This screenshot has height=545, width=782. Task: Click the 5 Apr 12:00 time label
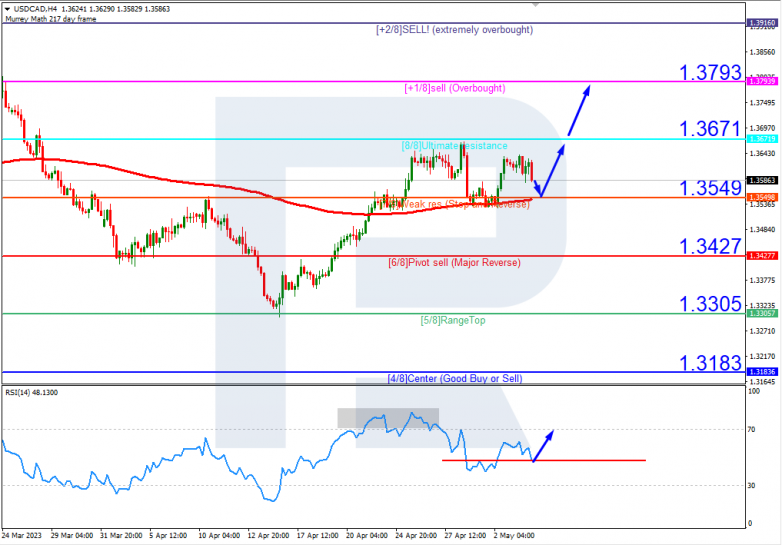169,536
